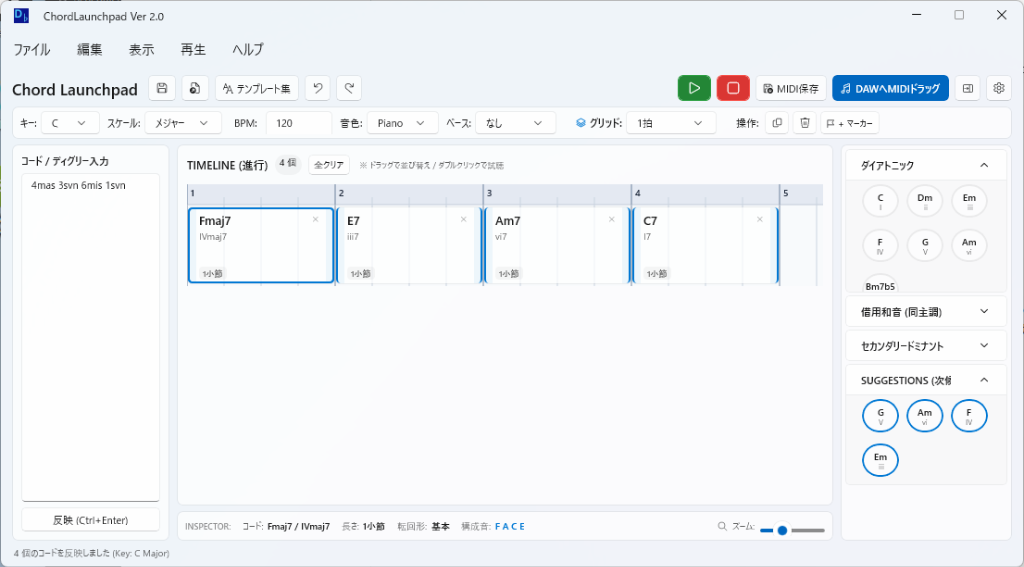The width and height of the screenshot is (1024, 567).
Task: Add the diatonic Em chord
Action: (969, 201)
